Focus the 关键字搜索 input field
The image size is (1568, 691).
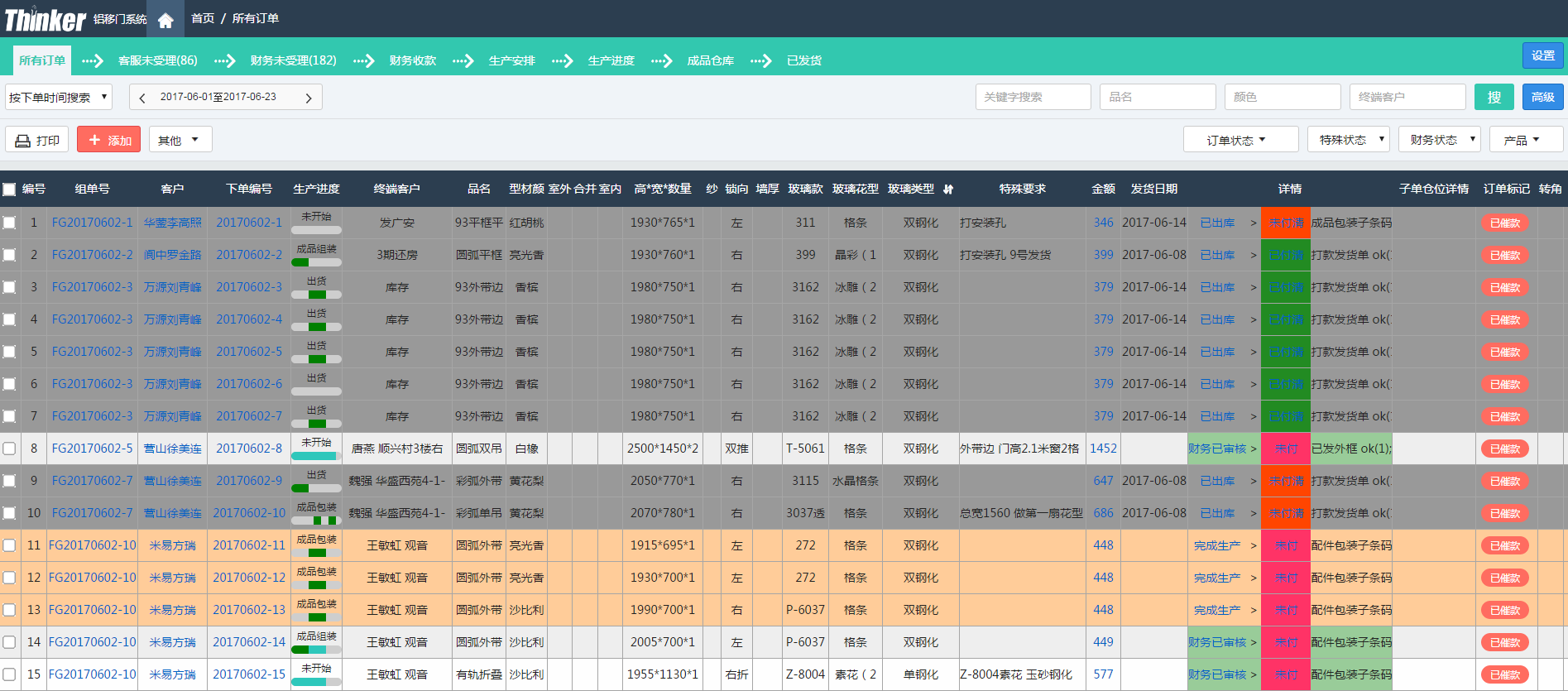click(x=1033, y=97)
